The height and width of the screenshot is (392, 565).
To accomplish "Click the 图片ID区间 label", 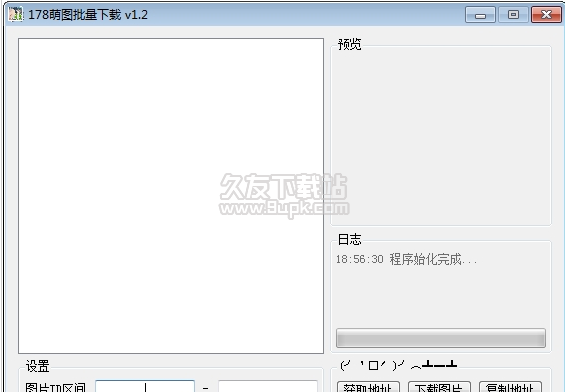I will [x=55, y=387].
